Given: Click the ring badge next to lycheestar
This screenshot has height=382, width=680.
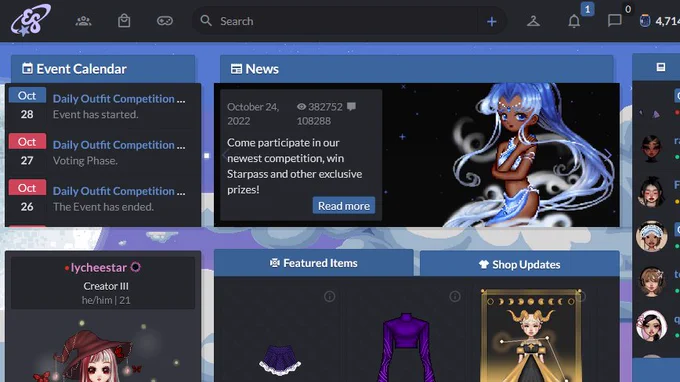Looking at the screenshot, I should pyautogui.click(x=135, y=267).
